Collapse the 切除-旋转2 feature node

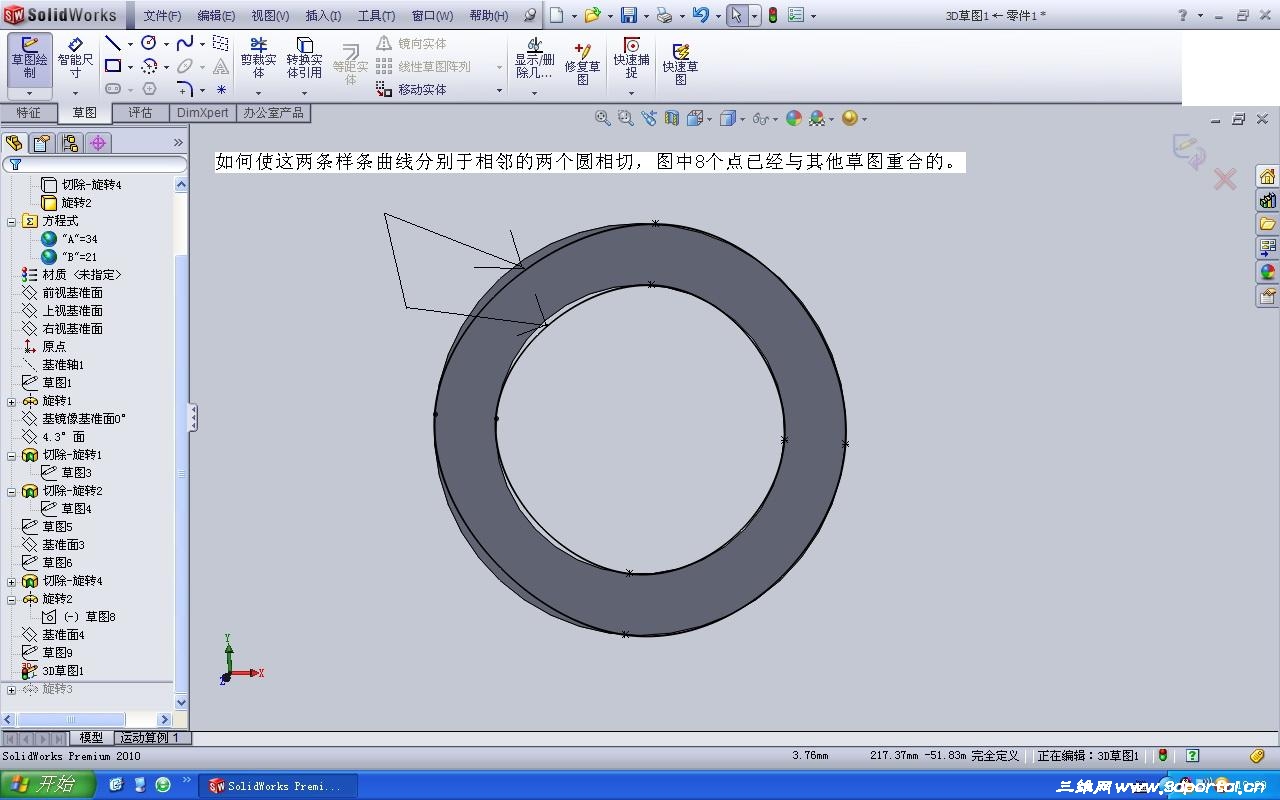(12, 491)
